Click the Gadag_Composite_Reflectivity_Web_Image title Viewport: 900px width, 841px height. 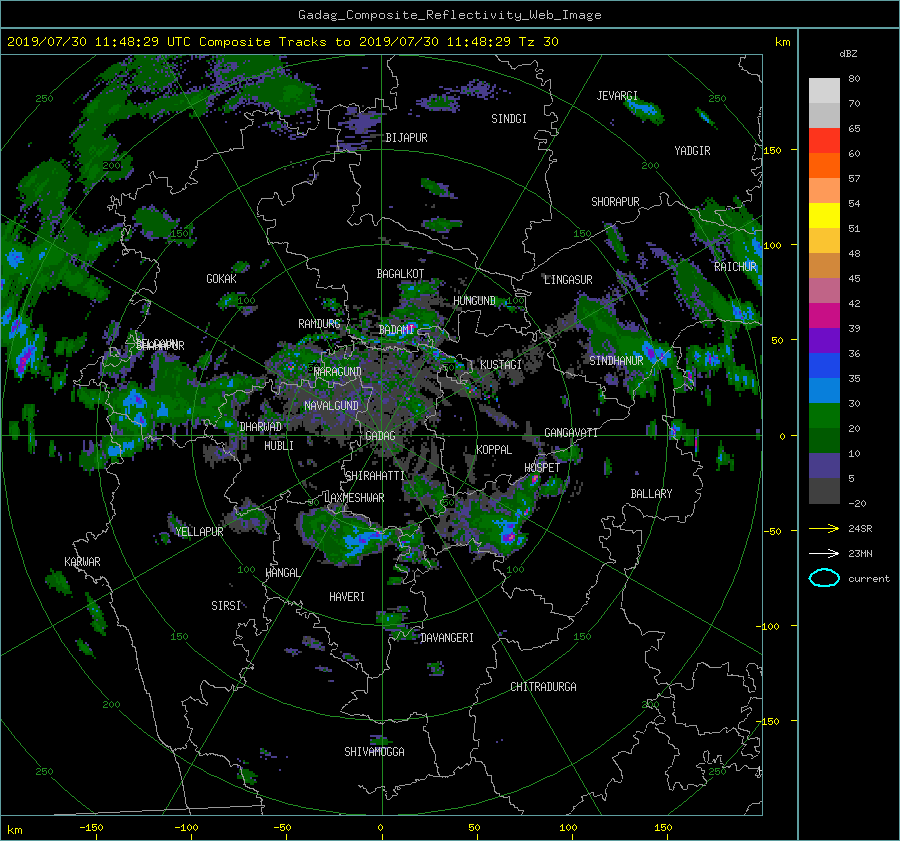point(449,15)
